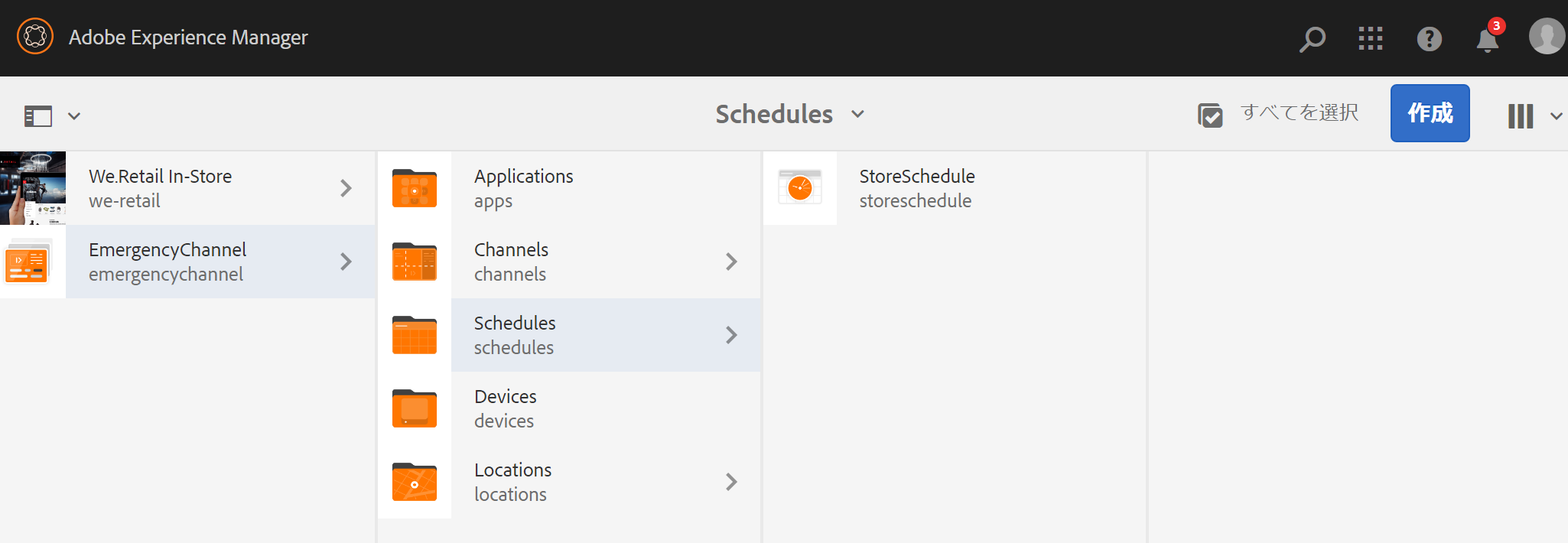Click the Applications folder icon
The width and height of the screenshot is (1568, 543).
[x=415, y=188]
